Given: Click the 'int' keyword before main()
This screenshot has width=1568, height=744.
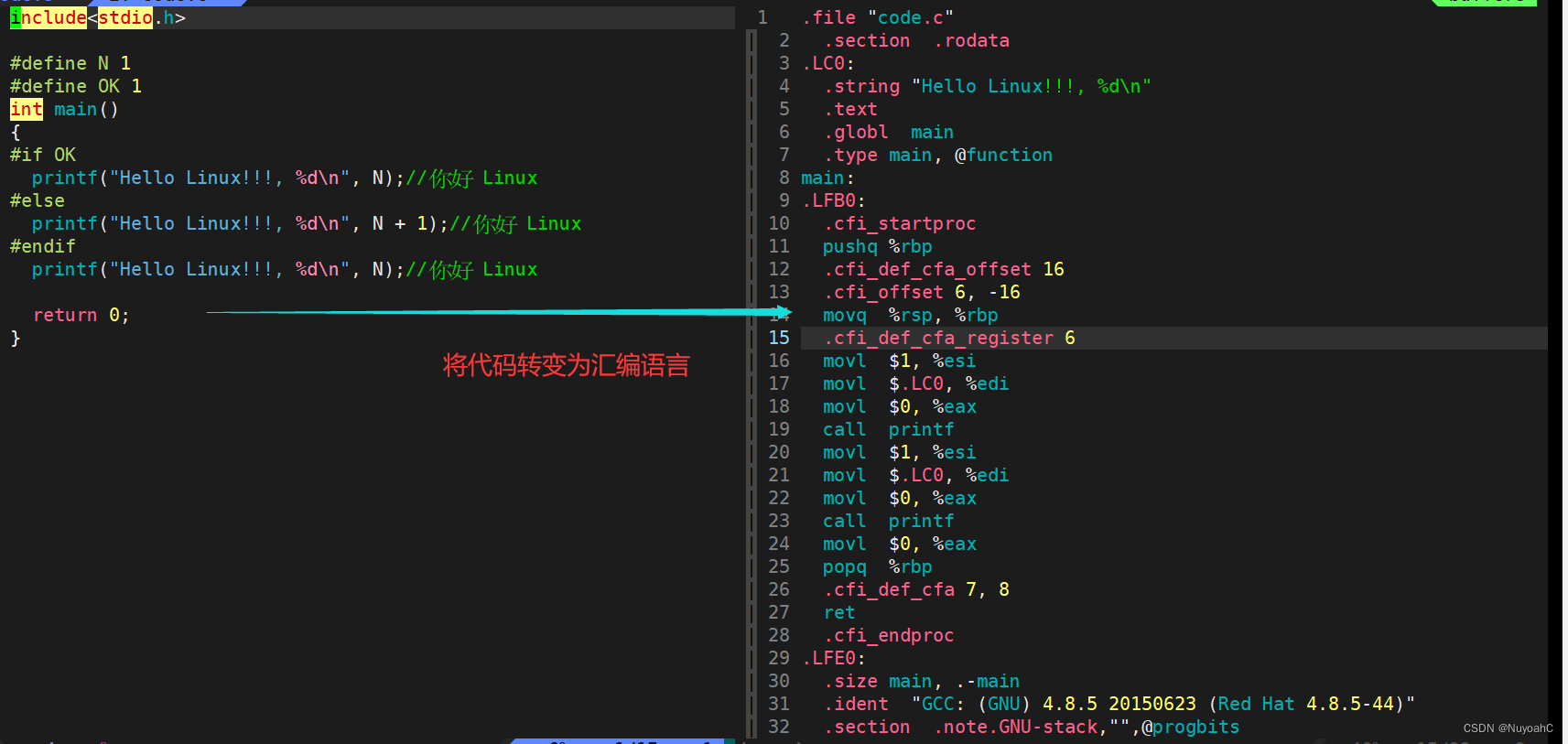Looking at the screenshot, I should pyautogui.click(x=27, y=109).
